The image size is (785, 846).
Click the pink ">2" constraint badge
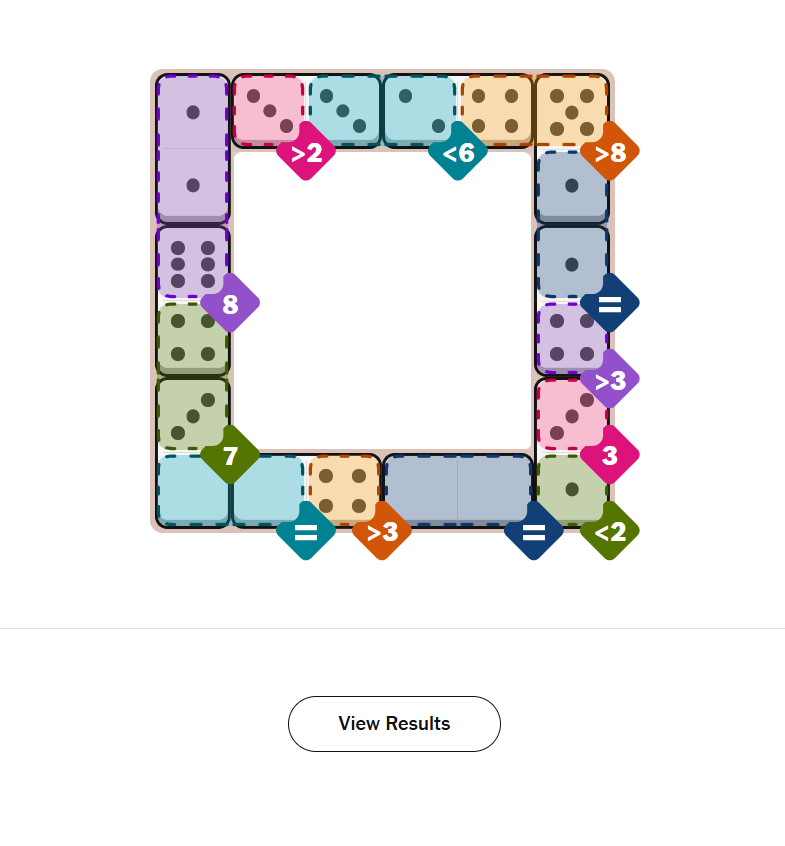[306, 152]
